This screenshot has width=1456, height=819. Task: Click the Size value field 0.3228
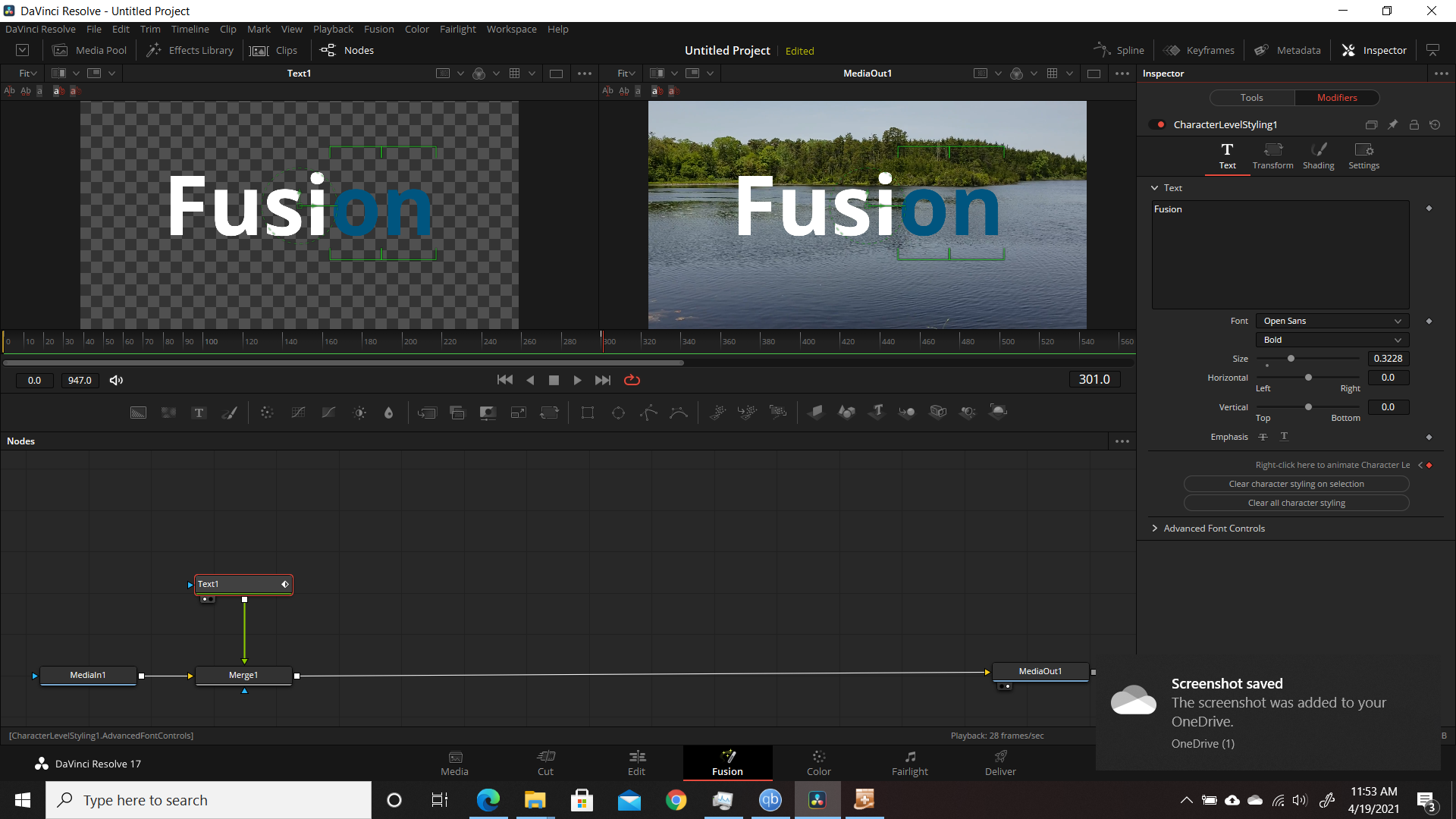click(1388, 359)
